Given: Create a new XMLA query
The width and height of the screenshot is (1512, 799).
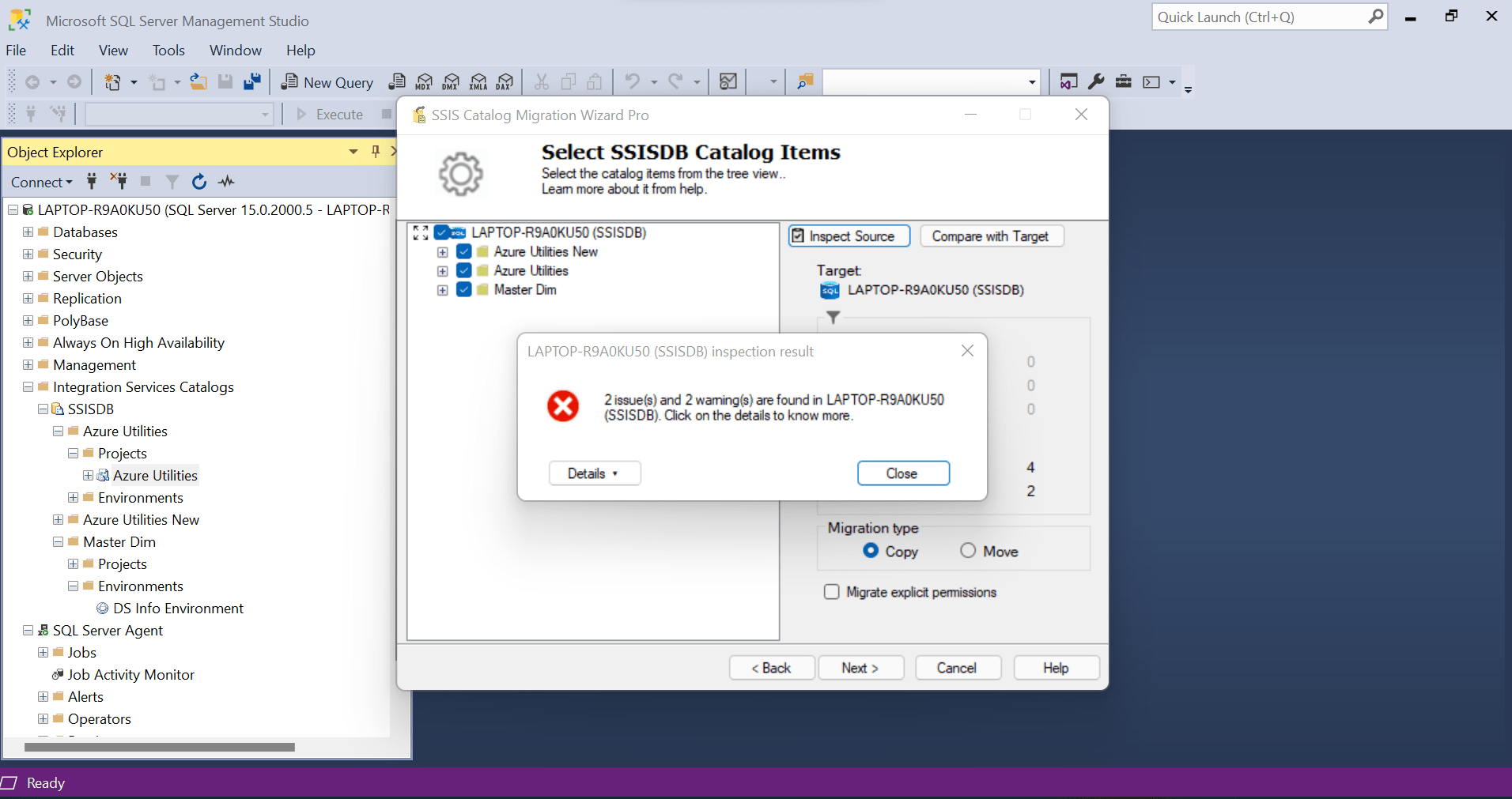Looking at the screenshot, I should click(x=478, y=81).
